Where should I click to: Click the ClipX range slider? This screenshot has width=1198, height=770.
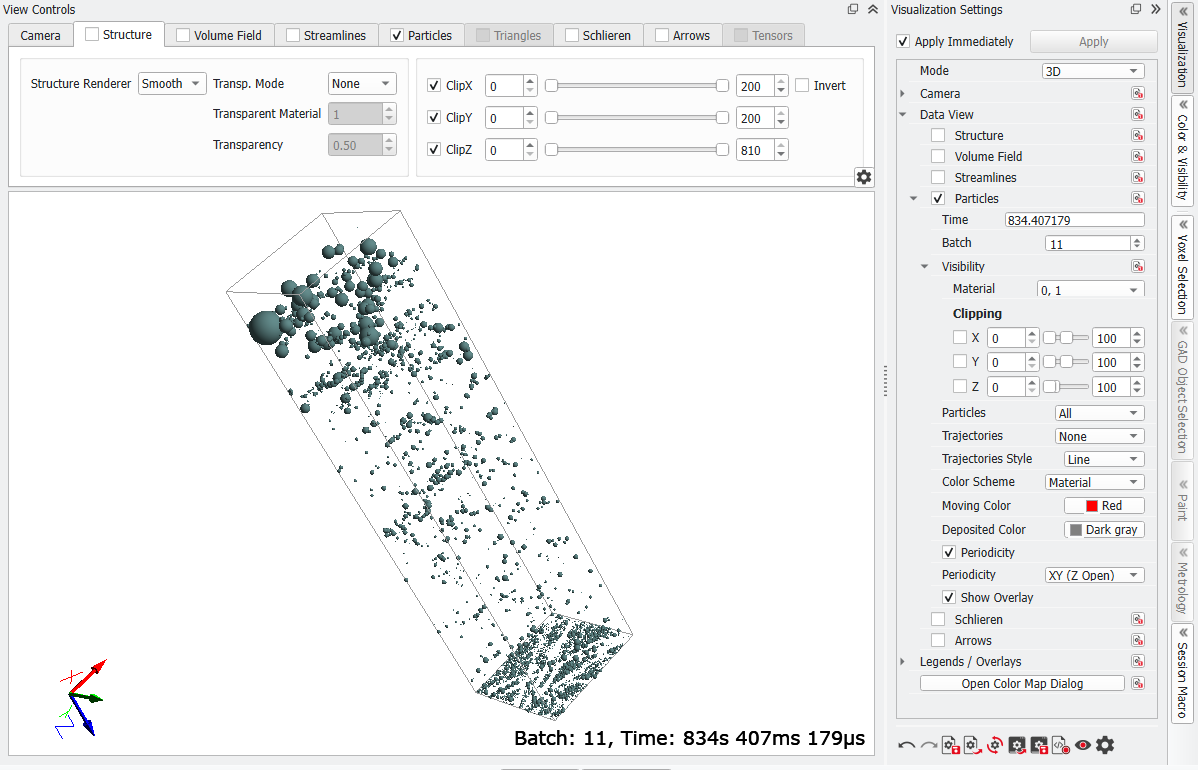(636, 86)
